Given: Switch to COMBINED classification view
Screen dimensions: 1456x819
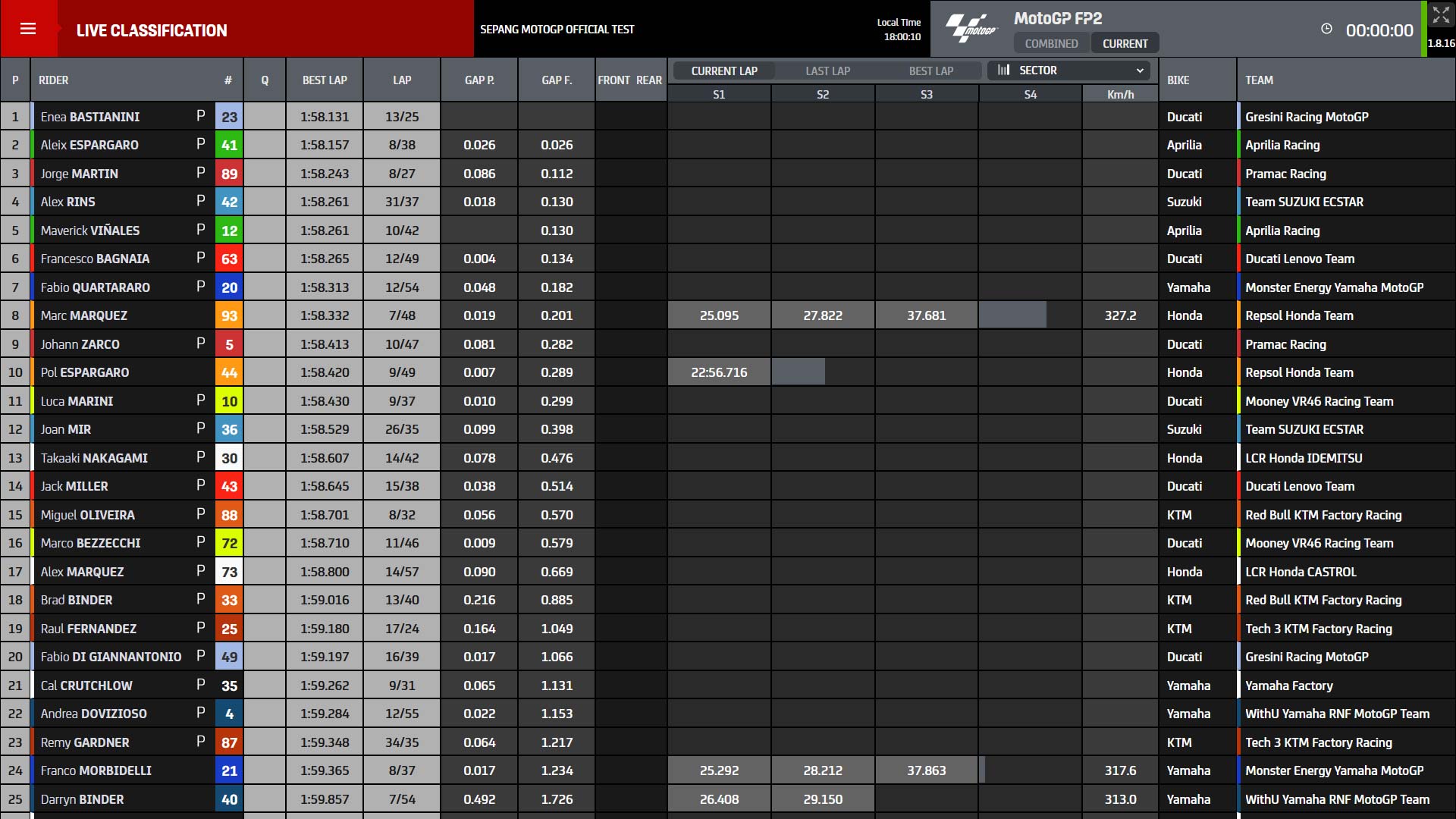Looking at the screenshot, I should pyautogui.click(x=1051, y=43).
